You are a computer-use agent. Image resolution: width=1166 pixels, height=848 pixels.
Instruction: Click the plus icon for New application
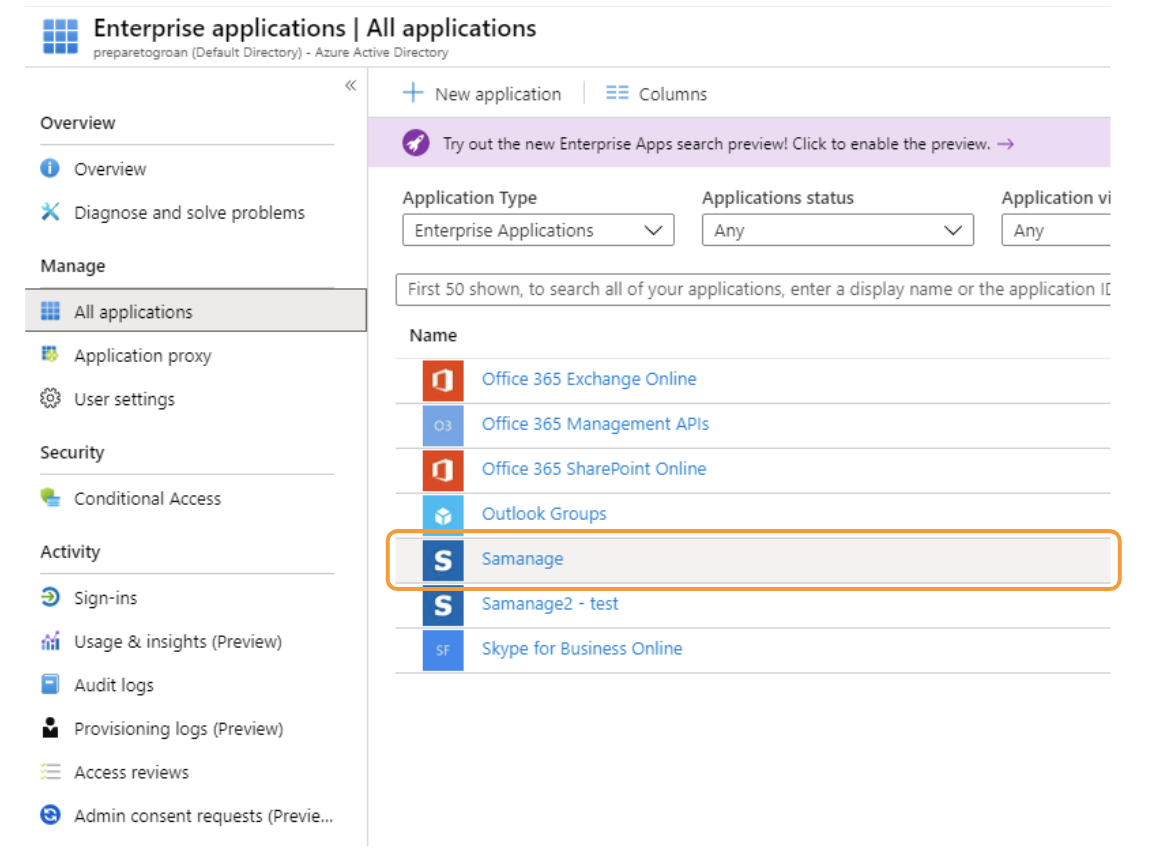pyautogui.click(x=413, y=93)
